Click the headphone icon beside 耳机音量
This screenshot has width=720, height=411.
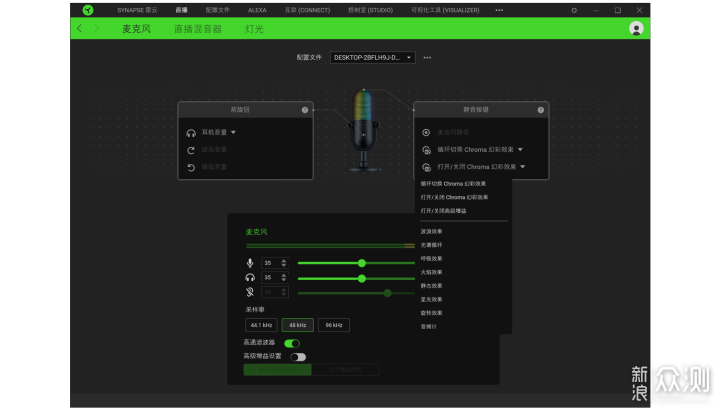pyautogui.click(x=191, y=133)
